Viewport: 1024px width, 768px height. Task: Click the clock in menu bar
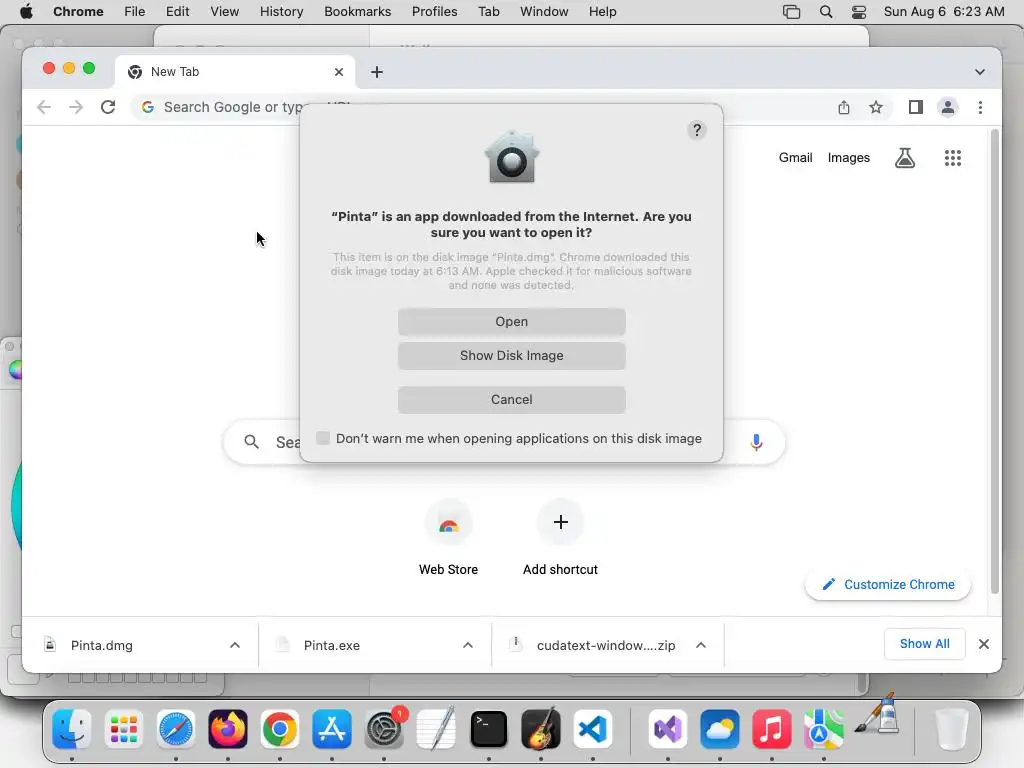[944, 12]
